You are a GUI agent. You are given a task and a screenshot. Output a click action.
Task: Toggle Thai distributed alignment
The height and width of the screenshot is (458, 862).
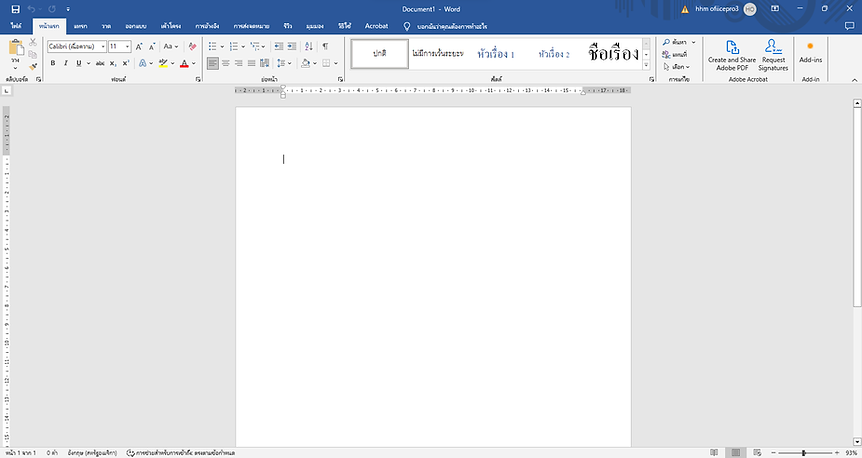(x=264, y=63)
